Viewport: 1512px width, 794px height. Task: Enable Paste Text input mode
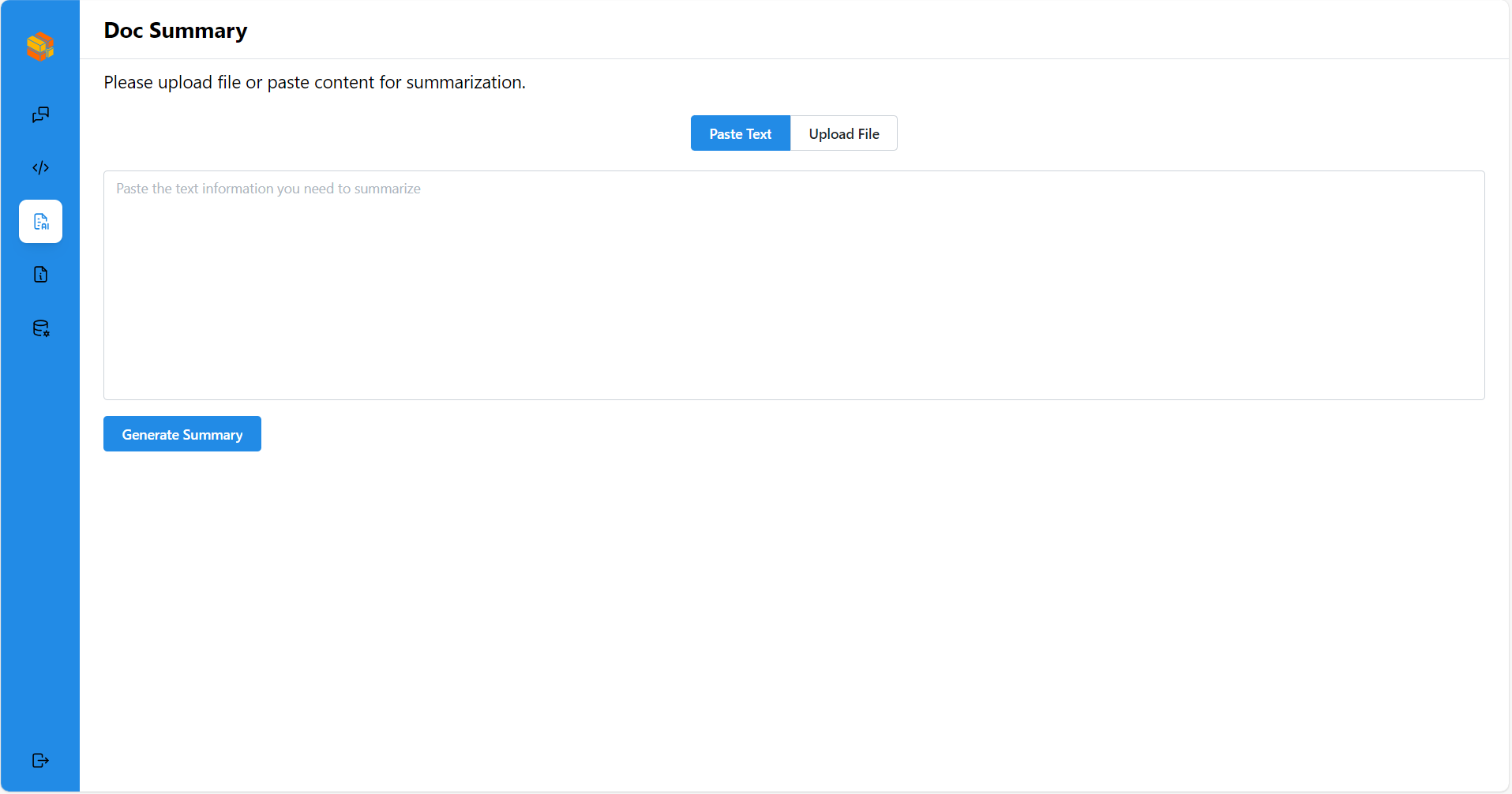click(740, 133)
